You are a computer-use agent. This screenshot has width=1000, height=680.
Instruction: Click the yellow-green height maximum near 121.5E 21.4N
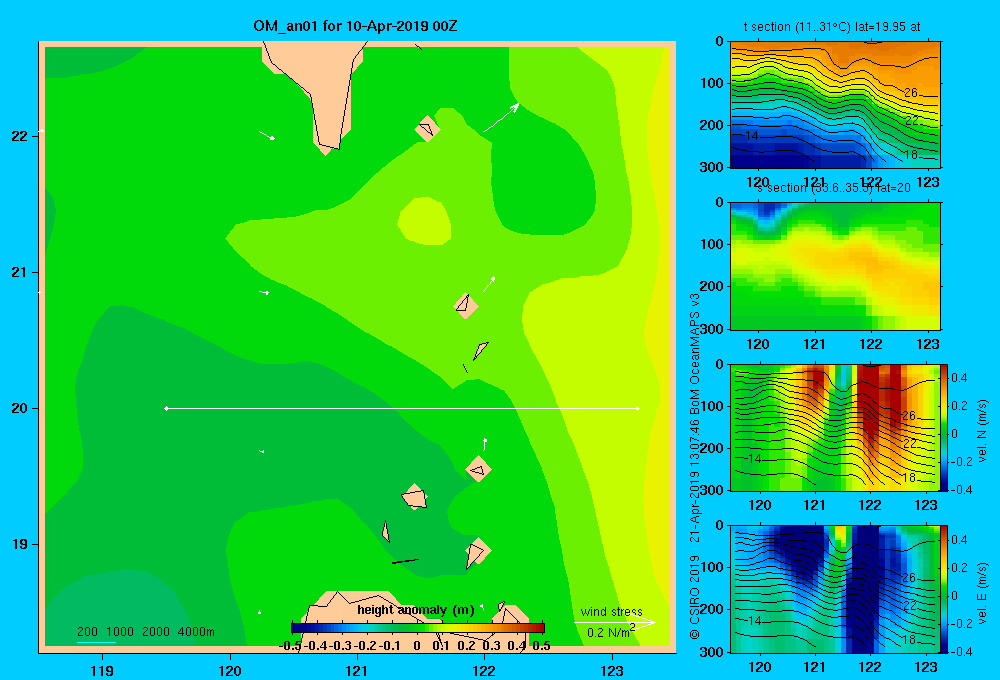click(424, 221)
